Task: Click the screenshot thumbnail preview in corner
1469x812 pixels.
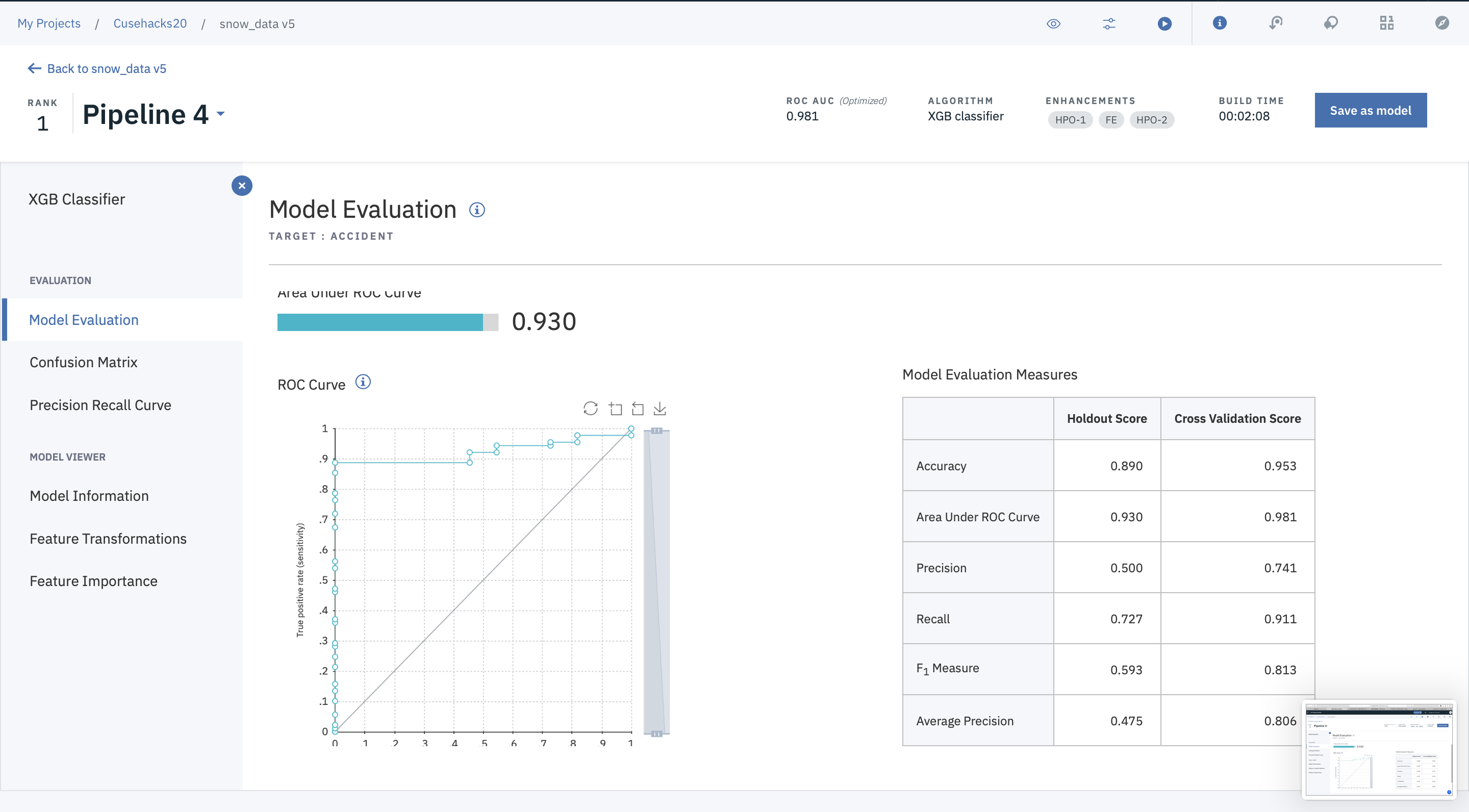Action: (1379, 749)
